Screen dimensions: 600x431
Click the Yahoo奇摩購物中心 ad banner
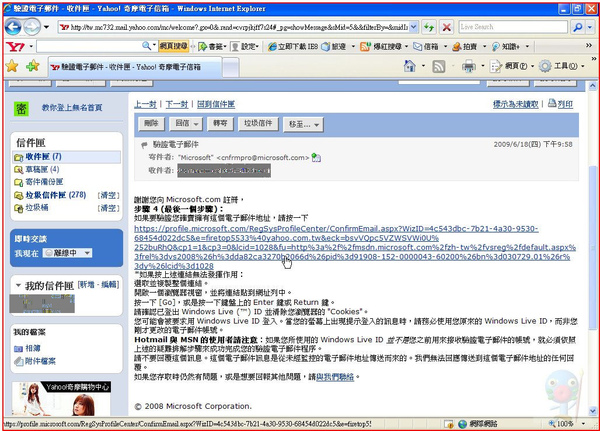(61, 398)
